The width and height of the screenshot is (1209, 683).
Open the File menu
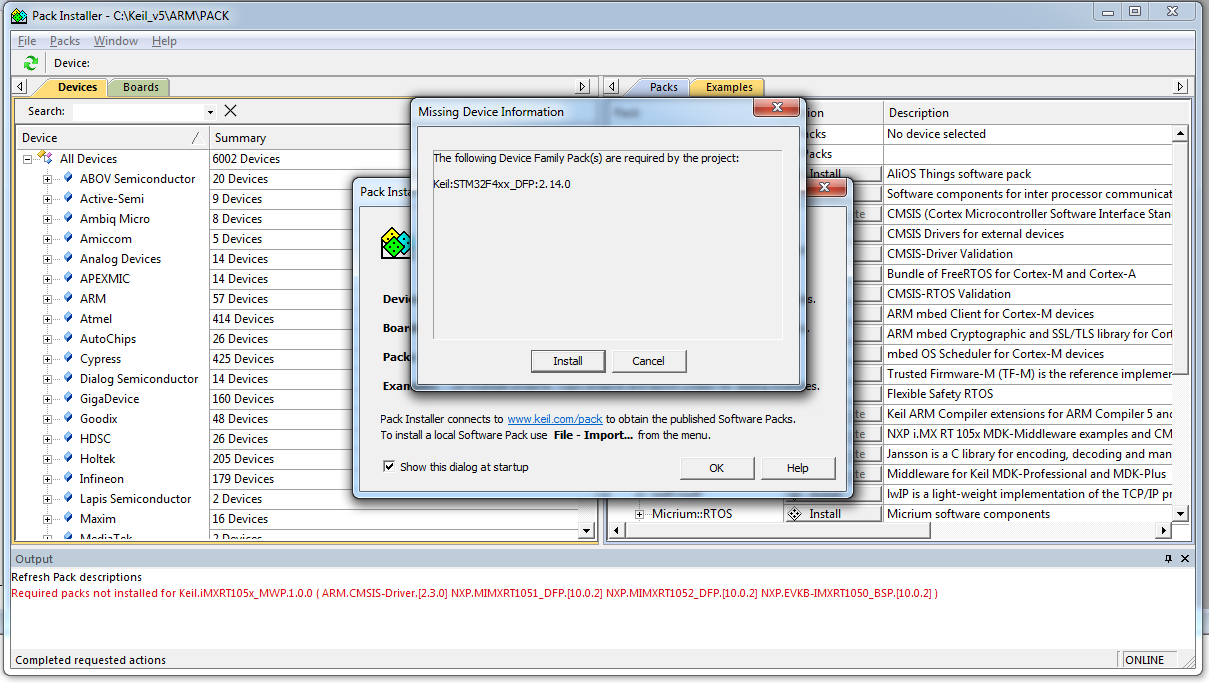[27, 41]
